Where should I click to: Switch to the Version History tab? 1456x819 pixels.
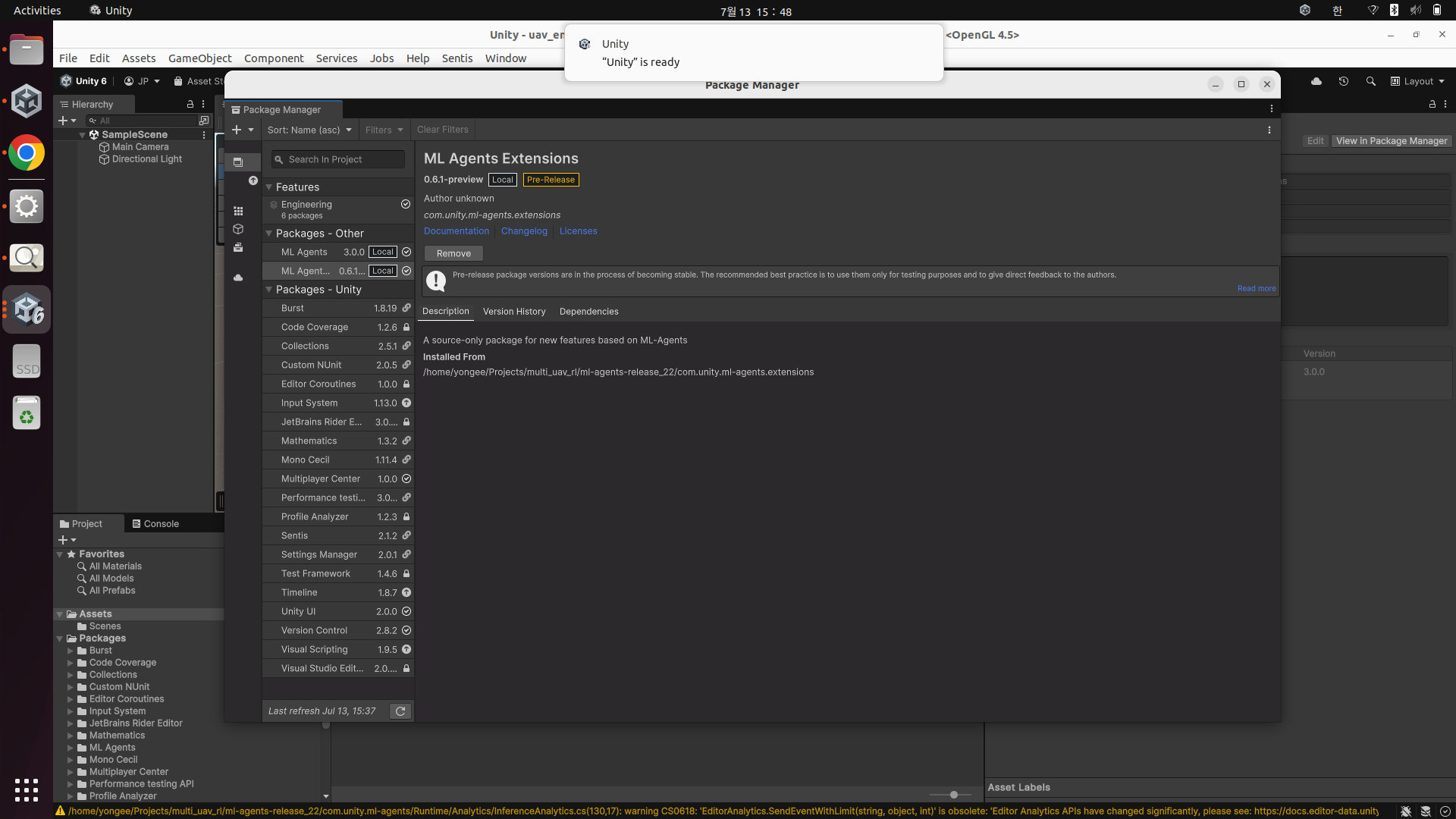tap(514, 312)
